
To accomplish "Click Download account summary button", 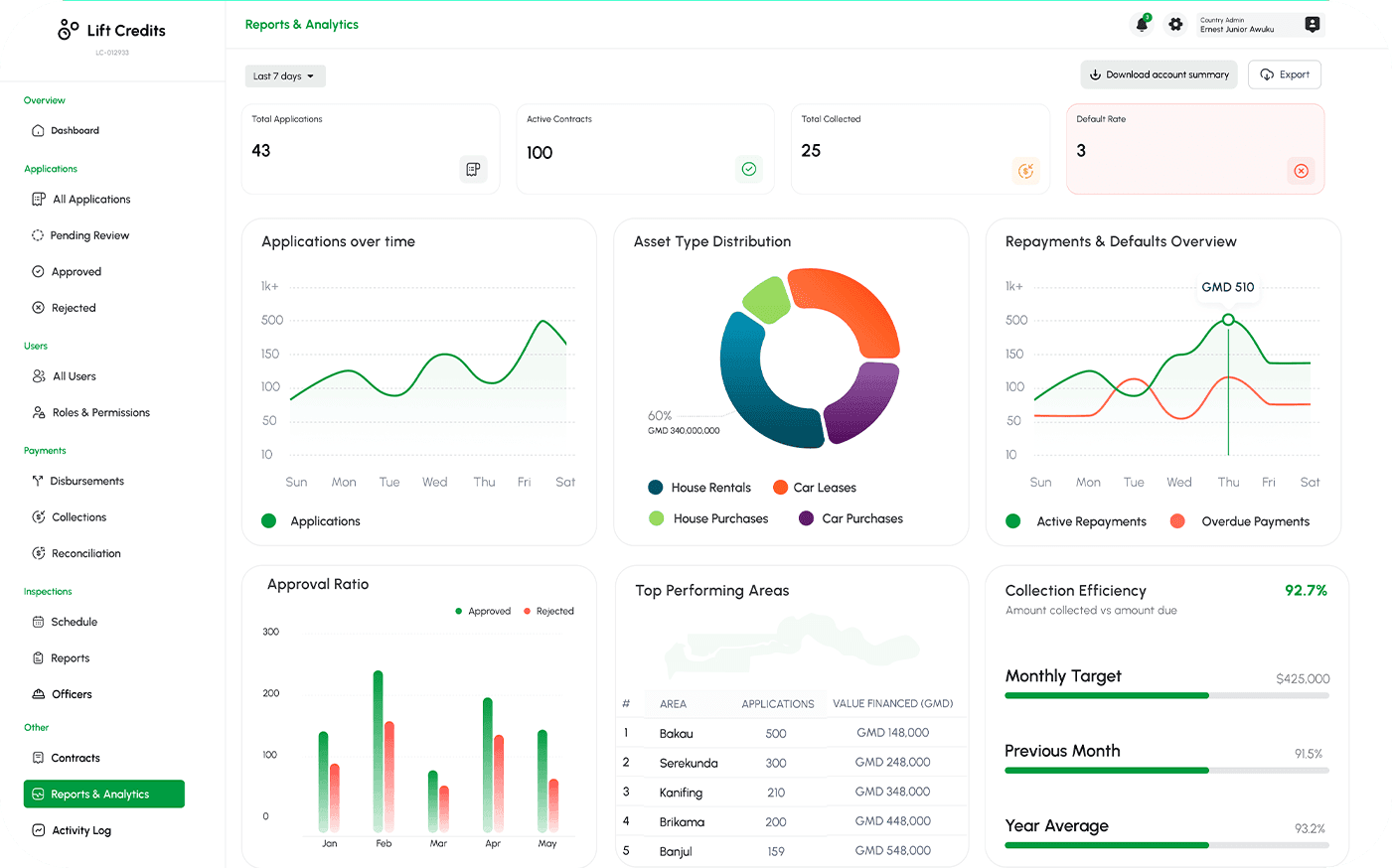I will pyautogui.click(x=1159, y=74).
